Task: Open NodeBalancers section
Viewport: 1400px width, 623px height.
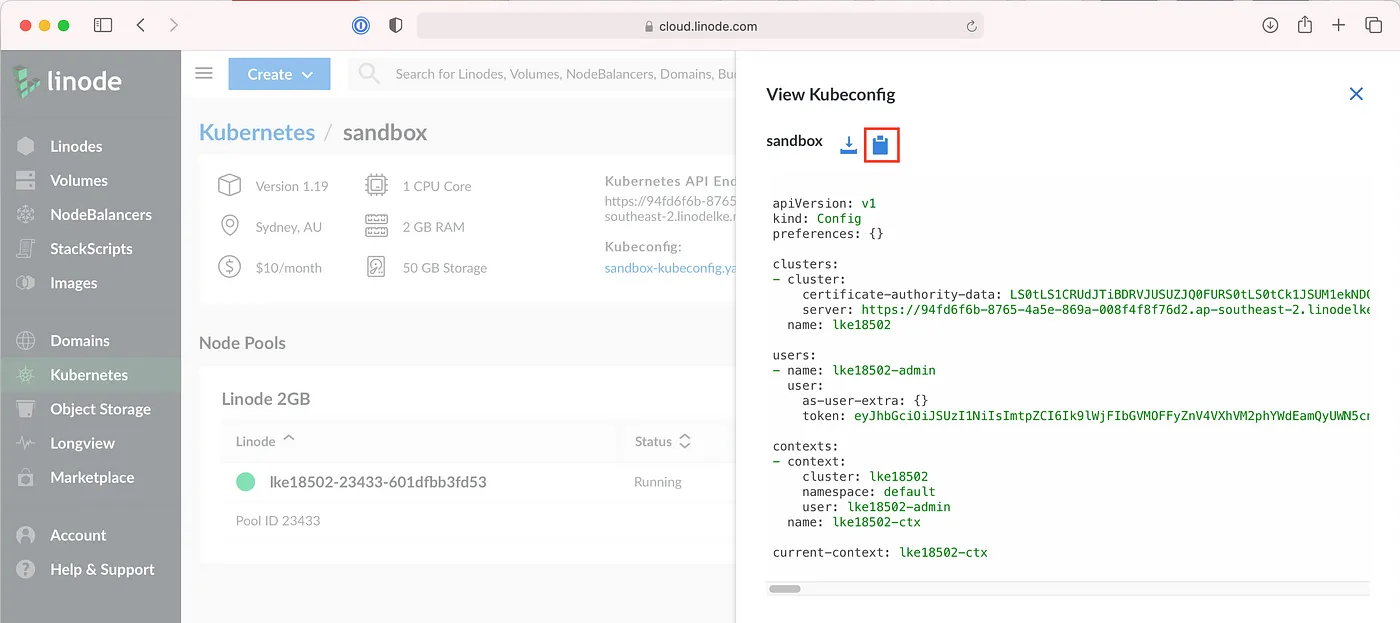Action: 100,214
